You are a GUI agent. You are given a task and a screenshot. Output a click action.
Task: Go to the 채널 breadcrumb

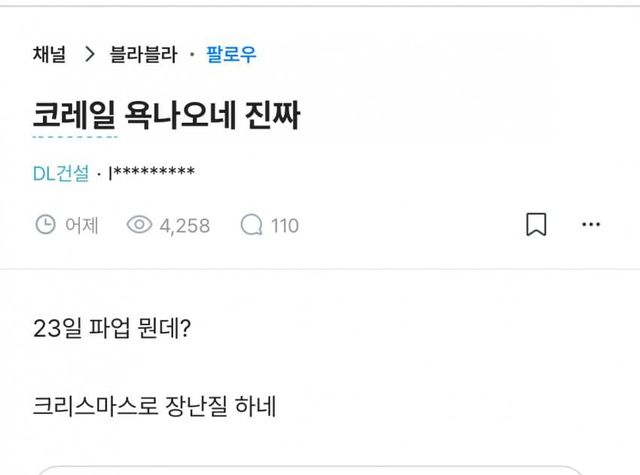pos(49,55)
